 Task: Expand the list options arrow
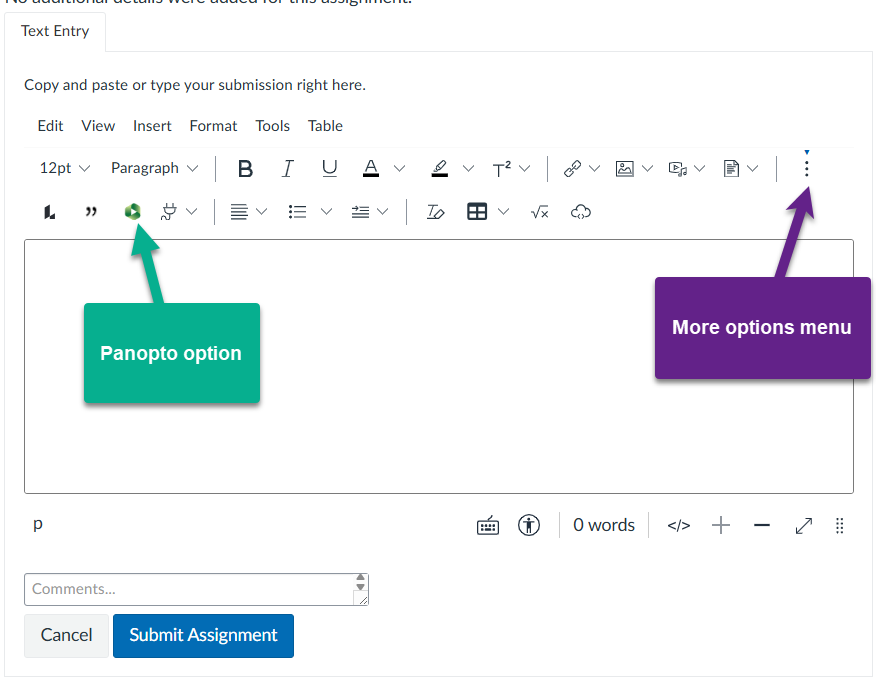pos(326,212)
